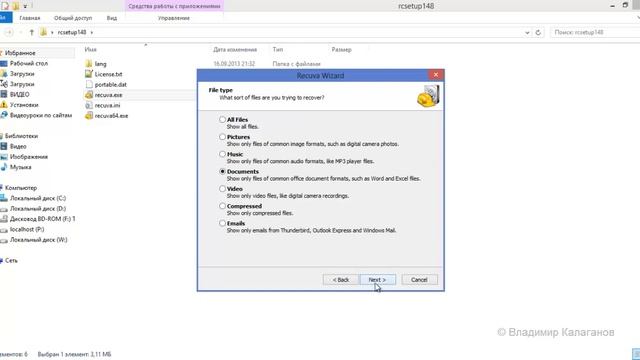640x360 pixels.
Task: Refresh the folder view
Action: click(538, 32)
